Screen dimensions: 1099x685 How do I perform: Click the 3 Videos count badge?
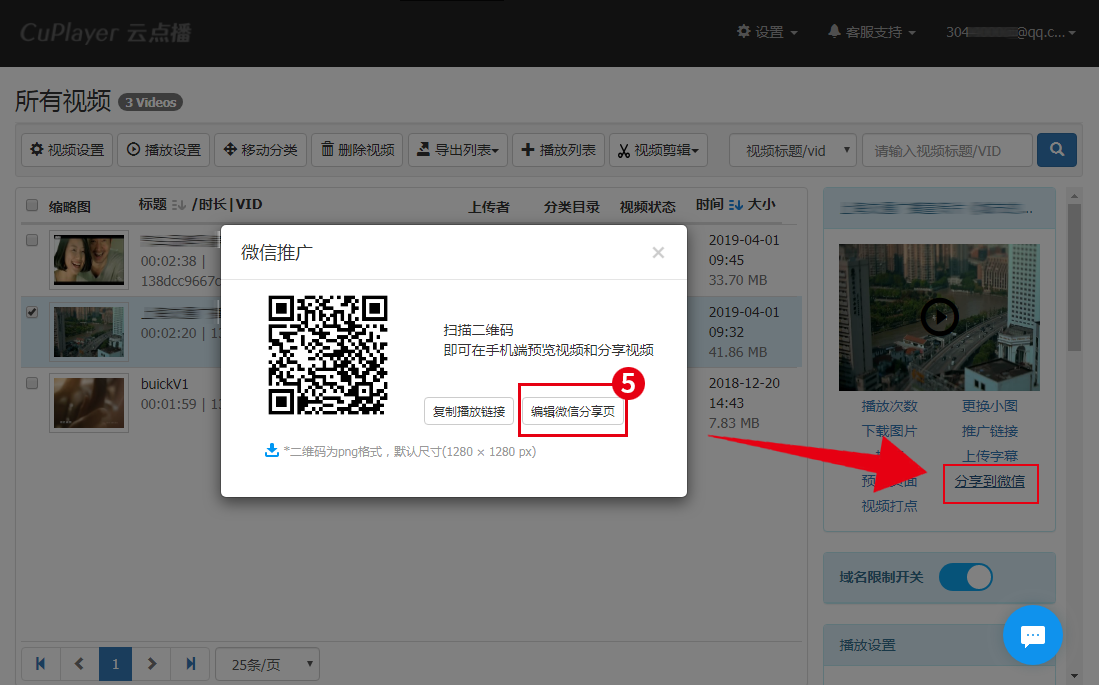pyautogui.click(x=151, y=102)
